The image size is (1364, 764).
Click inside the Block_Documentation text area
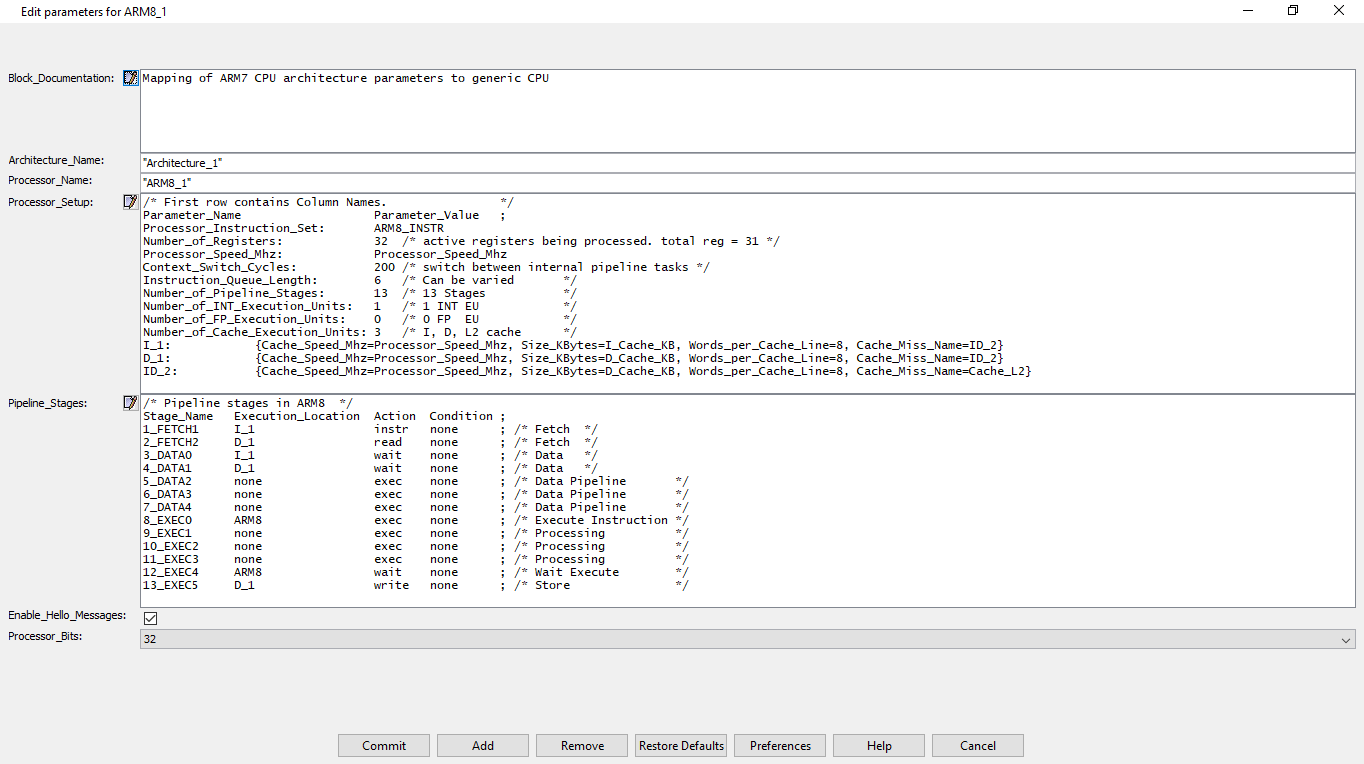pyautogui.click(x=746, y=115)
